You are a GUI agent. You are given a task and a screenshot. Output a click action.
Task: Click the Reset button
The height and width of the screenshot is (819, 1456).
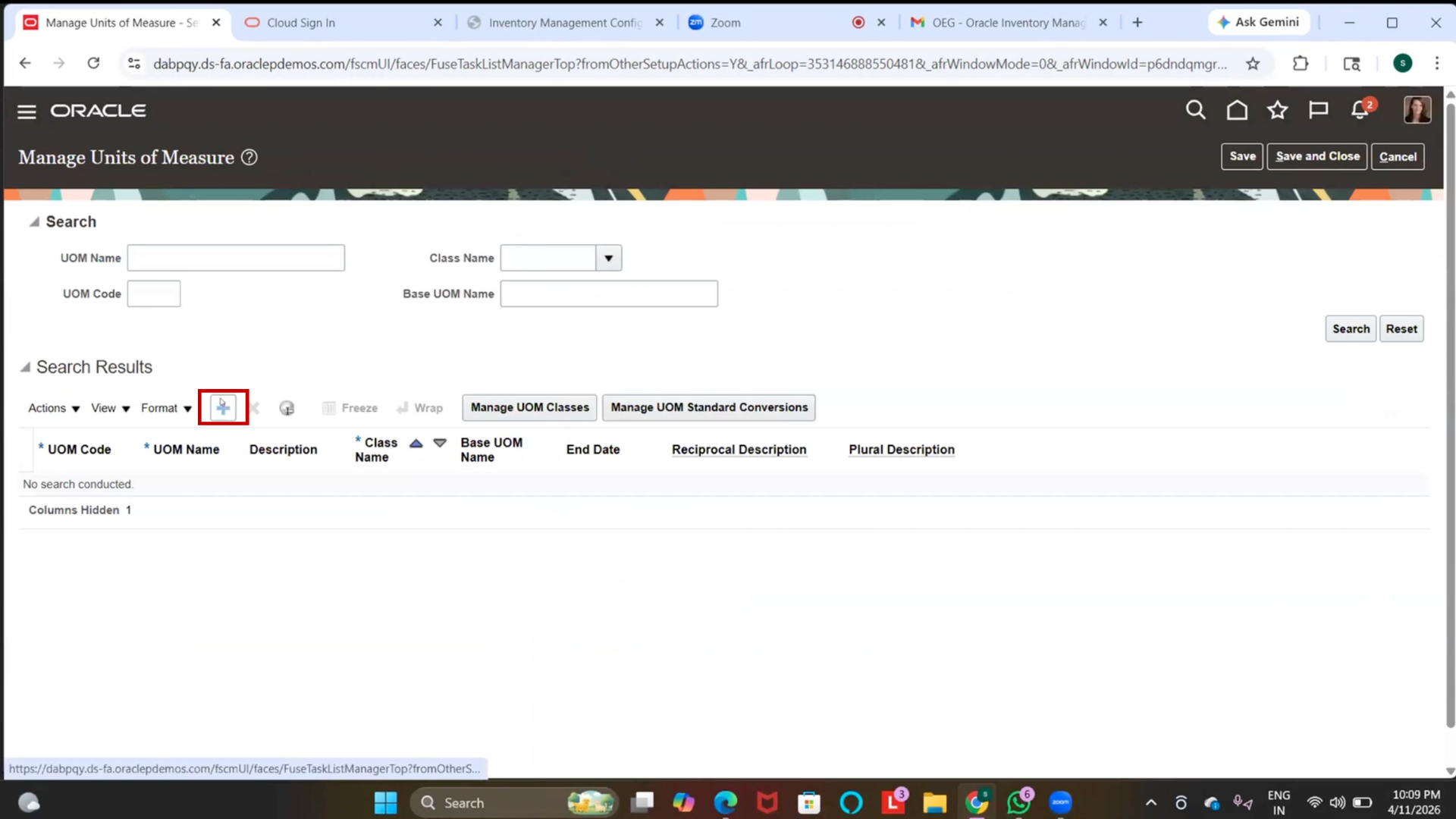[x=1401, y=329]
